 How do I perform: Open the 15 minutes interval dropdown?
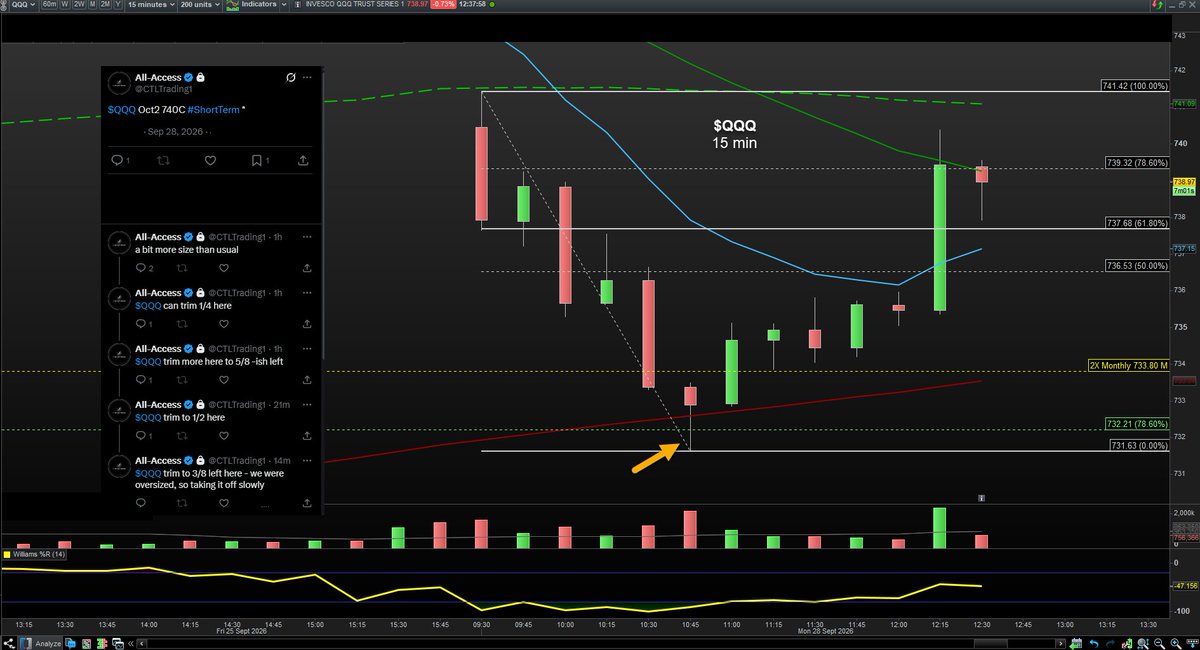151,7
